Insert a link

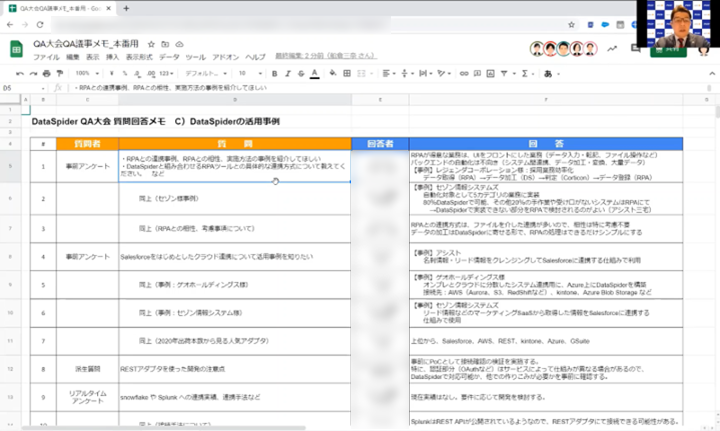pyautogui.click(x=464, y=73)
